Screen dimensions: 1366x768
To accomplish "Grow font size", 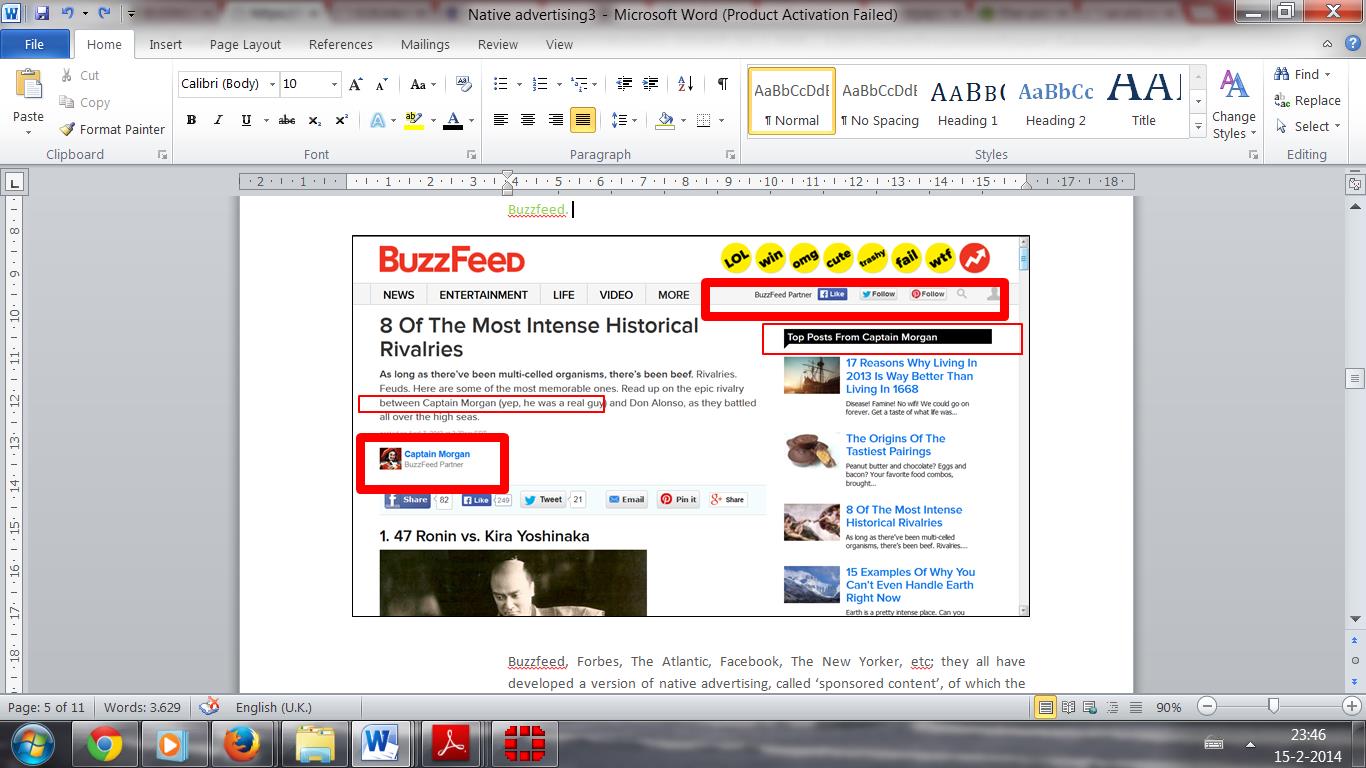I will click(x=356, y=84).
